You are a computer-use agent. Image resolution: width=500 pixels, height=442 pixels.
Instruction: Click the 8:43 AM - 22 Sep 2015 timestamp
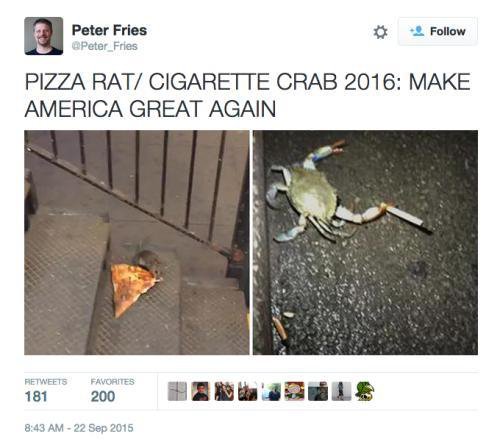pyautogui.click(x=79, y=428)
